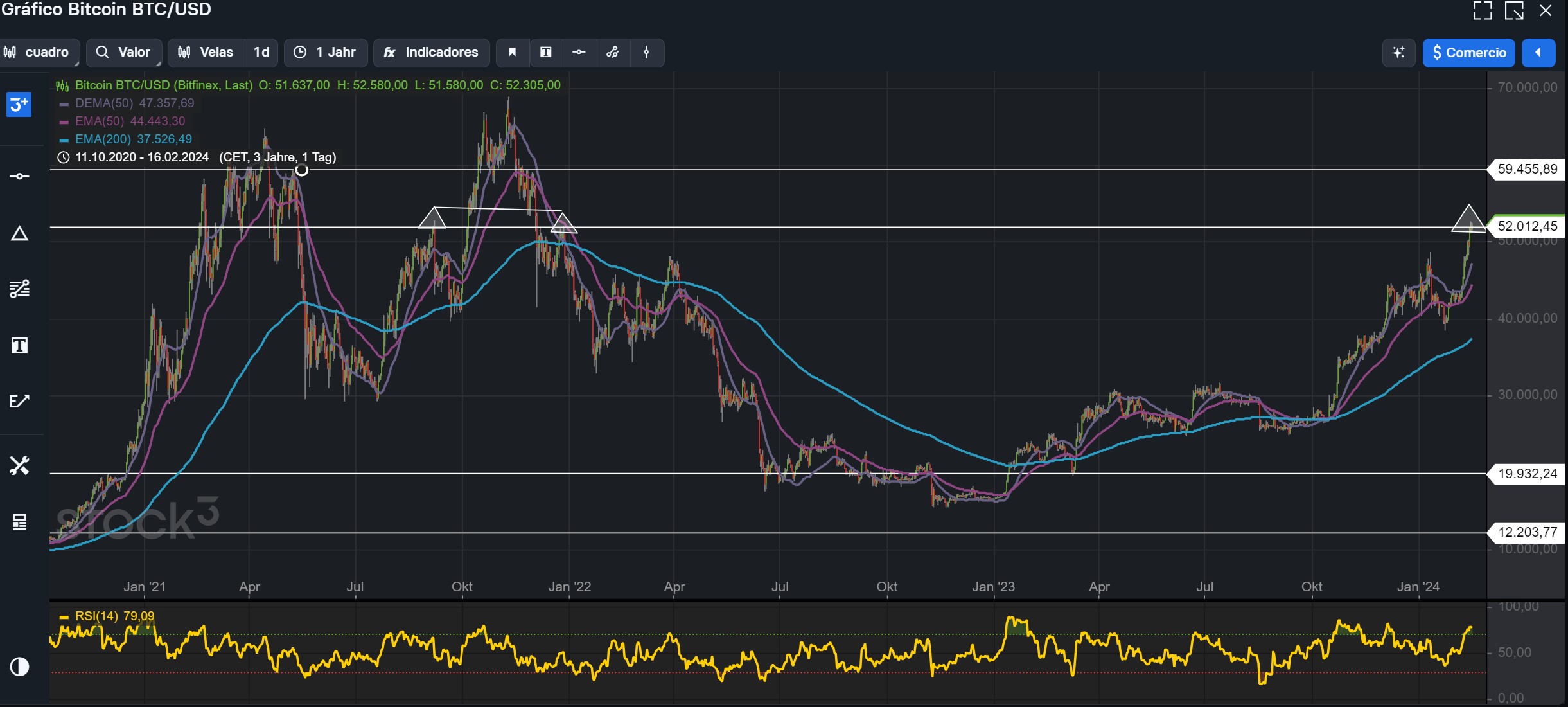
Task: Click the 30.000,00 price axis label
Action: tap(1528, 395)
